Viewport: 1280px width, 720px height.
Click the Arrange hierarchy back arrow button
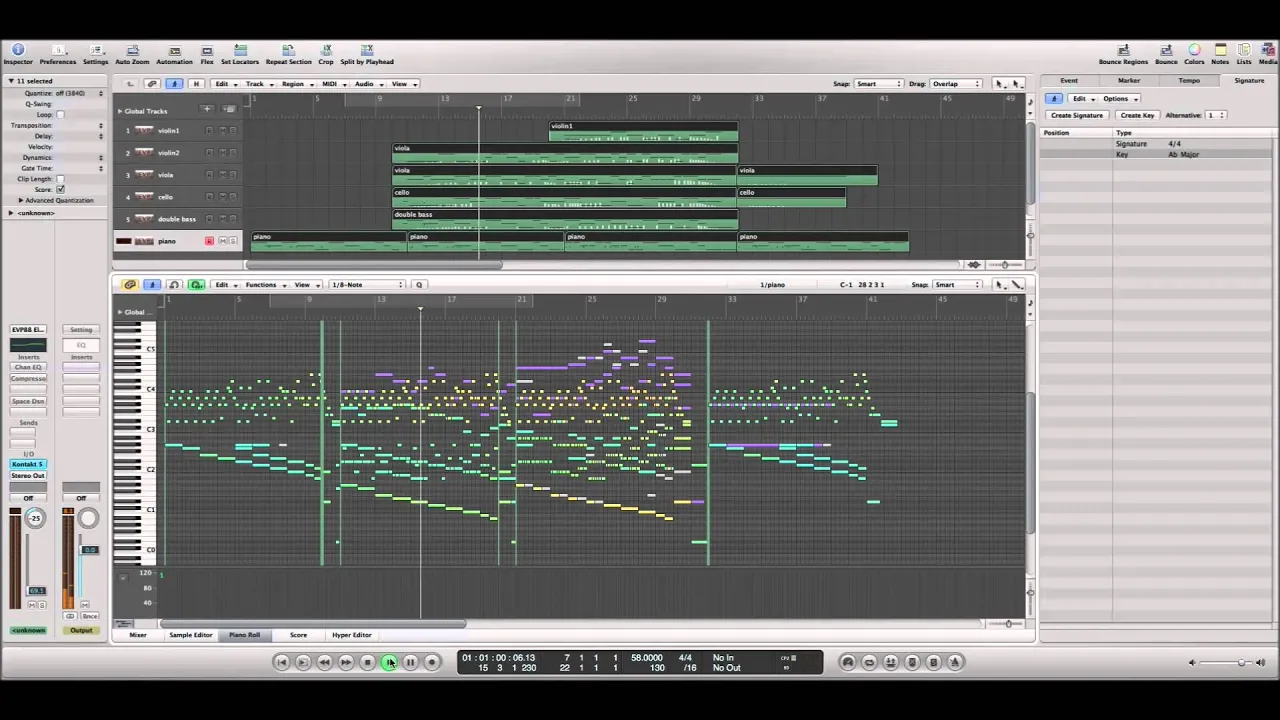pyautogui.click(x=130, y=84)
